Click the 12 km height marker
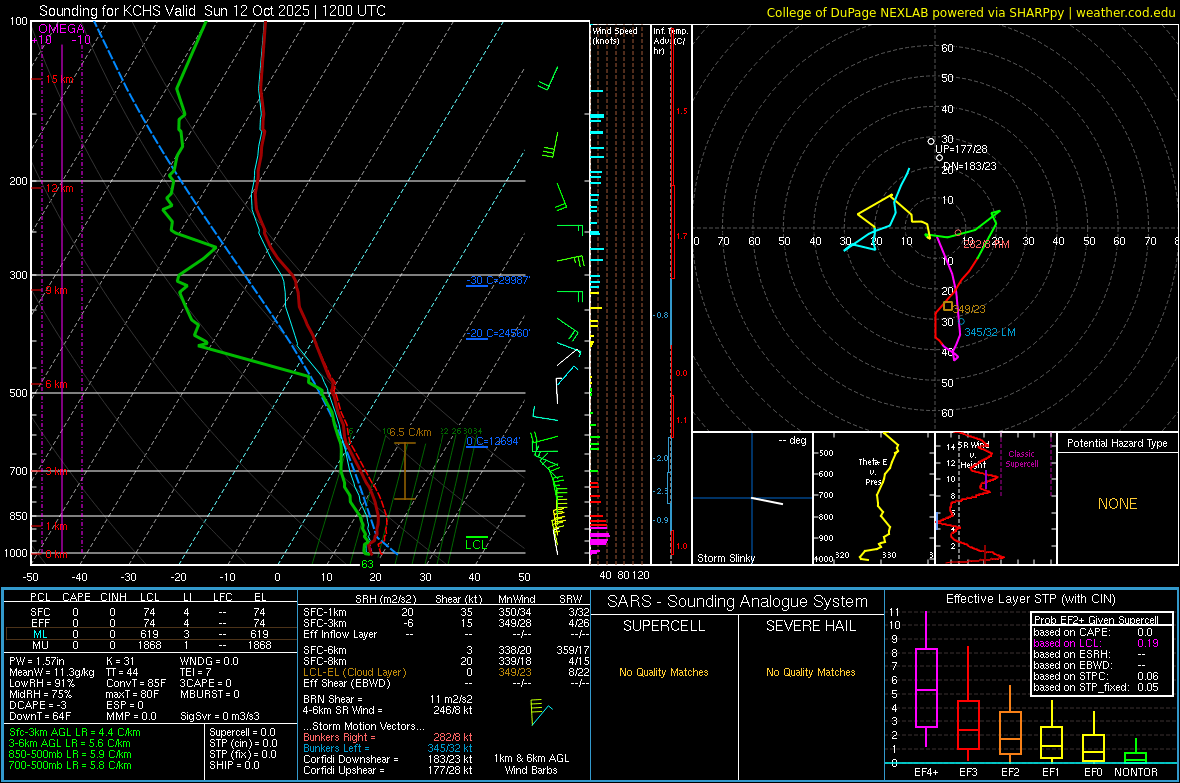This screenshot has width=1180, height=783. 59,188
